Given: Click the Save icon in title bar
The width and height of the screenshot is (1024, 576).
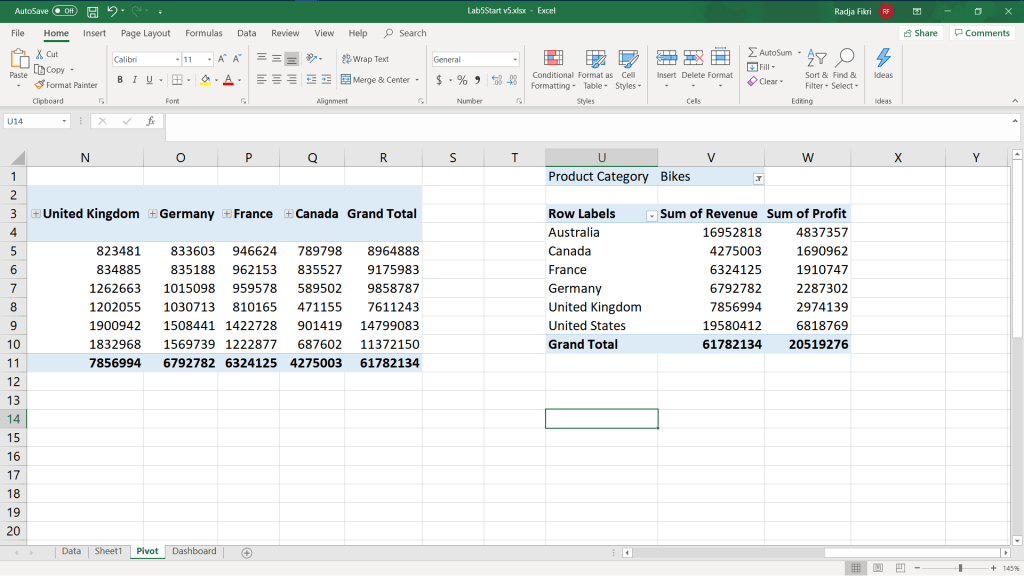Looking at the screenshot, I should click(92, 11).
